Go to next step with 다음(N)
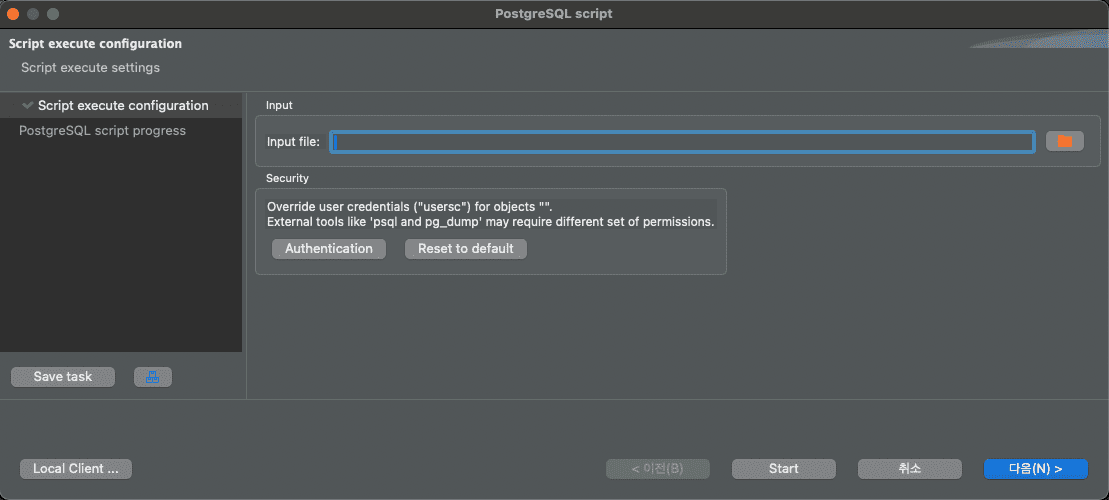The height and width of the screenshot is (500, 1109). [1035, 469]
